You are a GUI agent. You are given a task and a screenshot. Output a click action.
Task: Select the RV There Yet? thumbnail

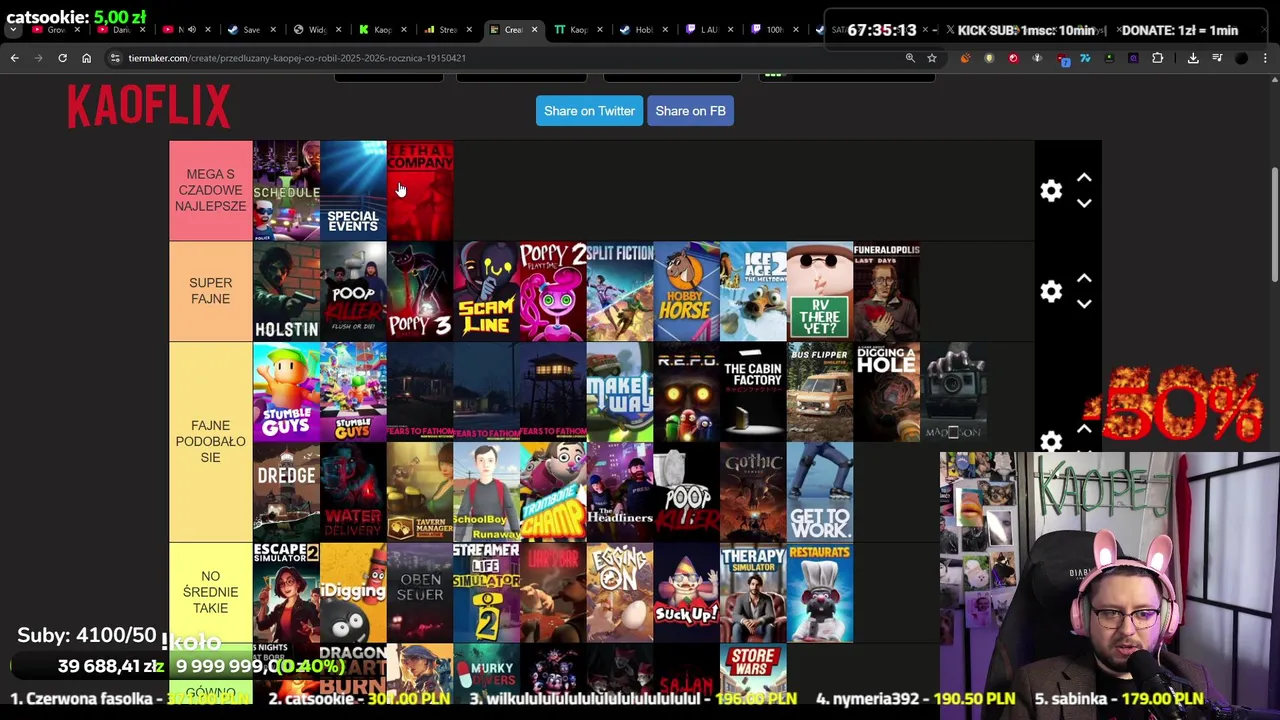[820, 291]
